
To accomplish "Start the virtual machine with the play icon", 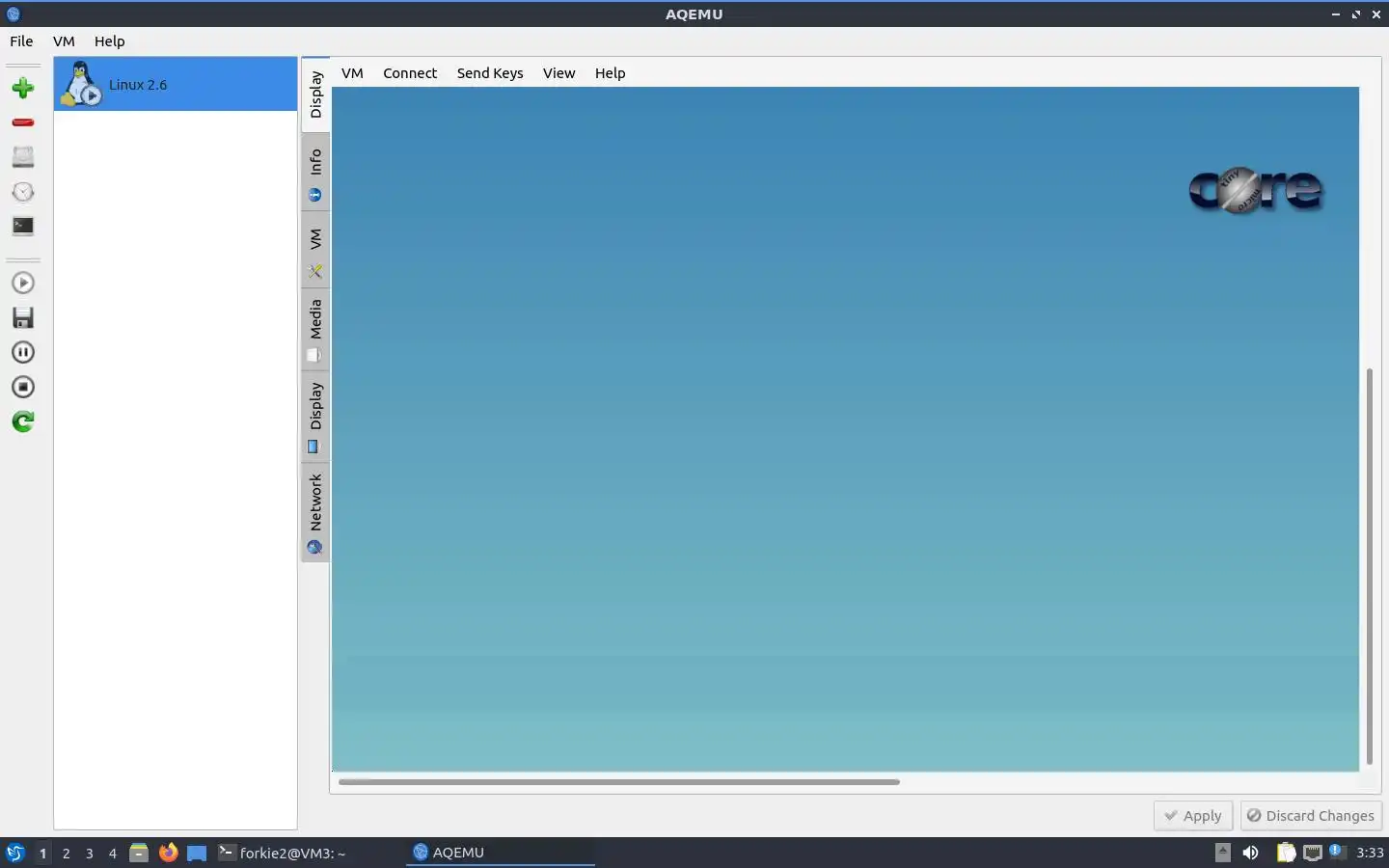I will click(23, 283).
